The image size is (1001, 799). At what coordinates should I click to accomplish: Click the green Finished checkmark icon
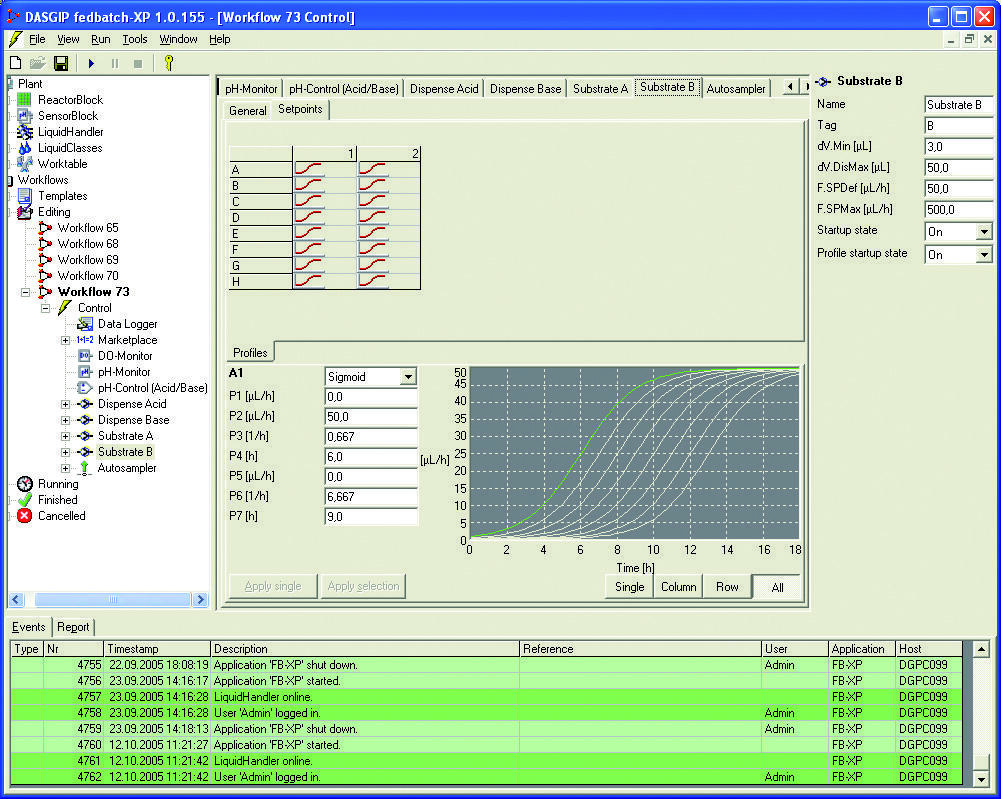[x=25, y=500]
